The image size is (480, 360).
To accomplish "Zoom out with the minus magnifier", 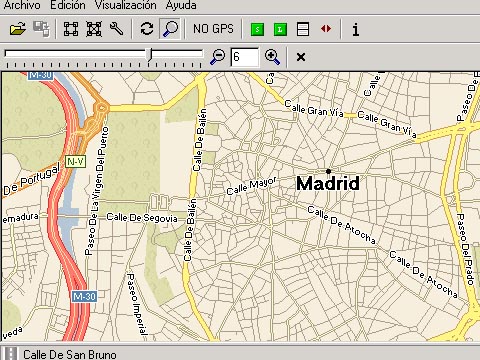I will (x=218, y=56).
